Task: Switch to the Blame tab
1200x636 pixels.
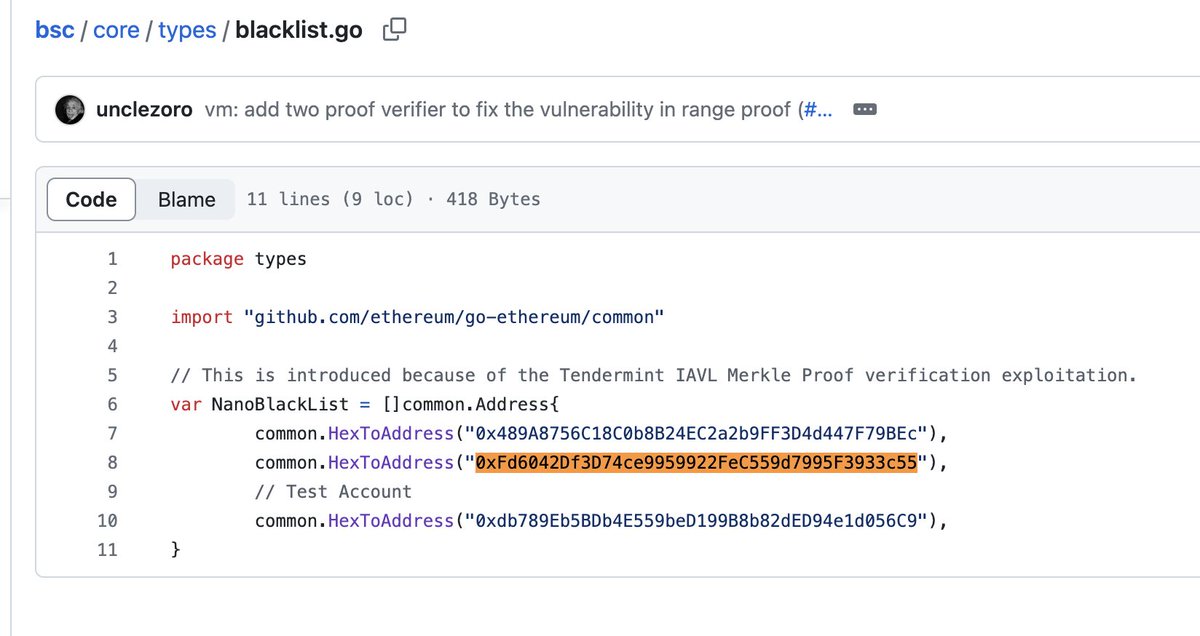Action: [187, 199]
